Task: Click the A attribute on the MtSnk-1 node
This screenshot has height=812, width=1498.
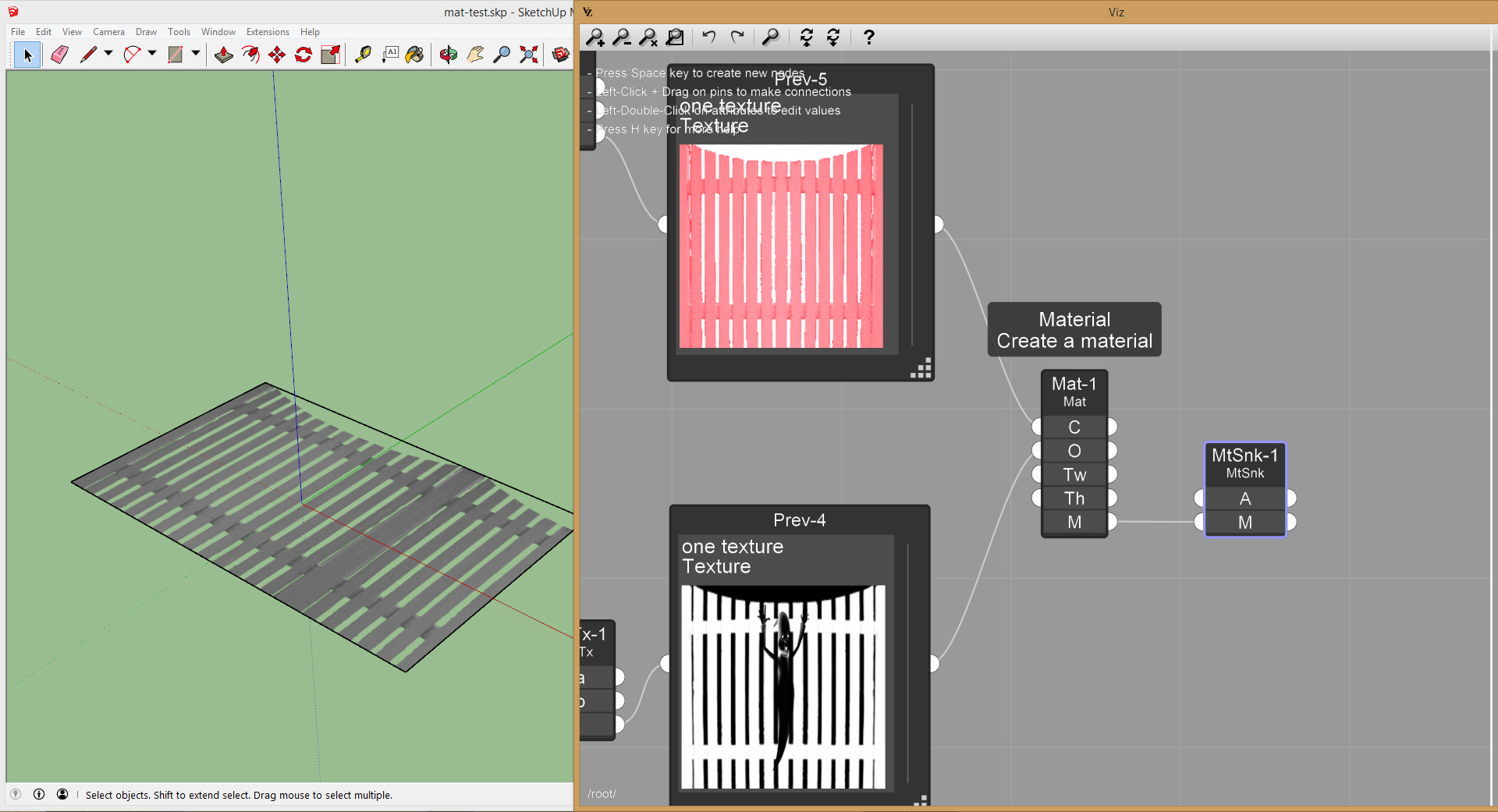Action: tap(1244, 498)
